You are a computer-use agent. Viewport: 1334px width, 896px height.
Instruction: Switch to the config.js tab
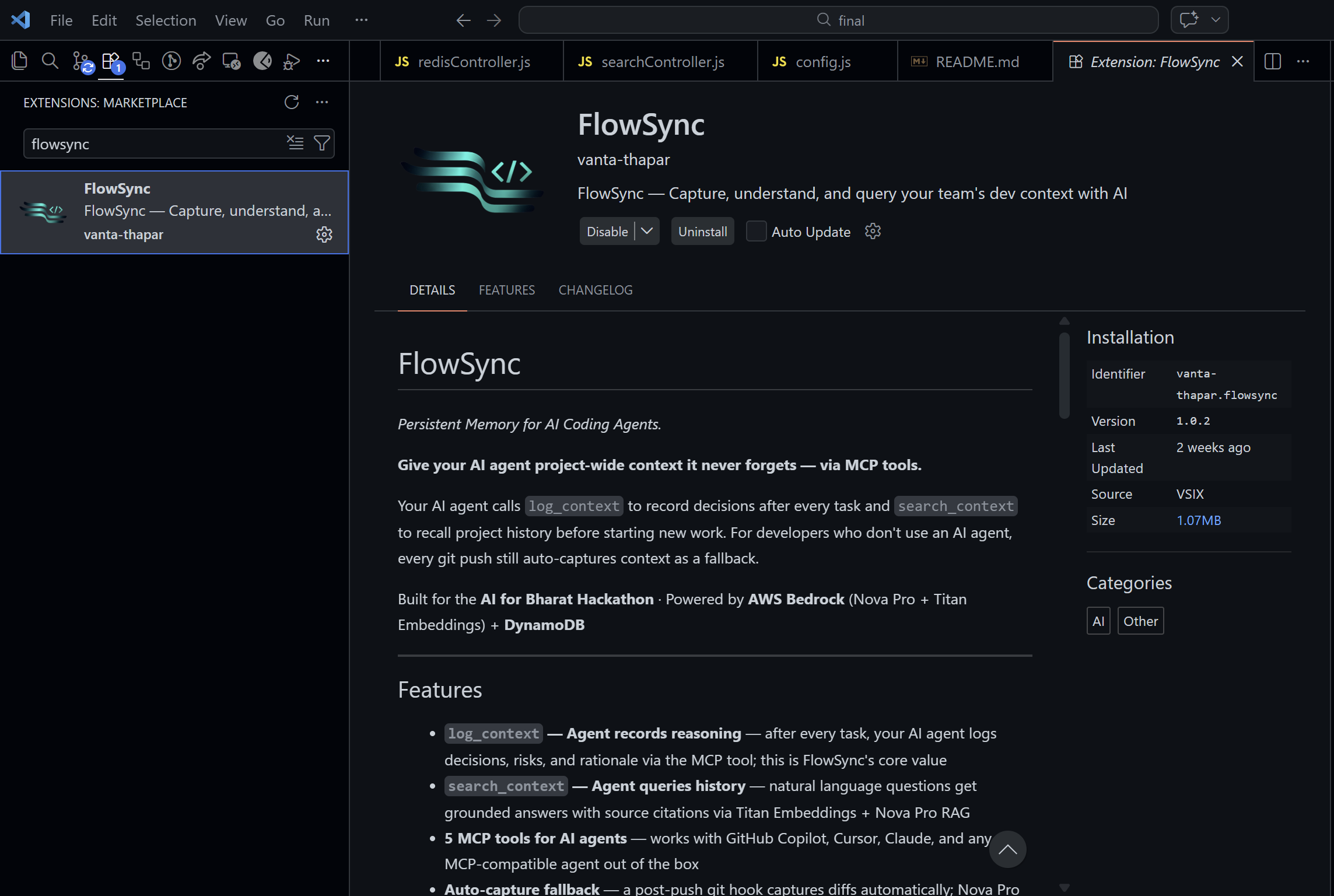827,61
